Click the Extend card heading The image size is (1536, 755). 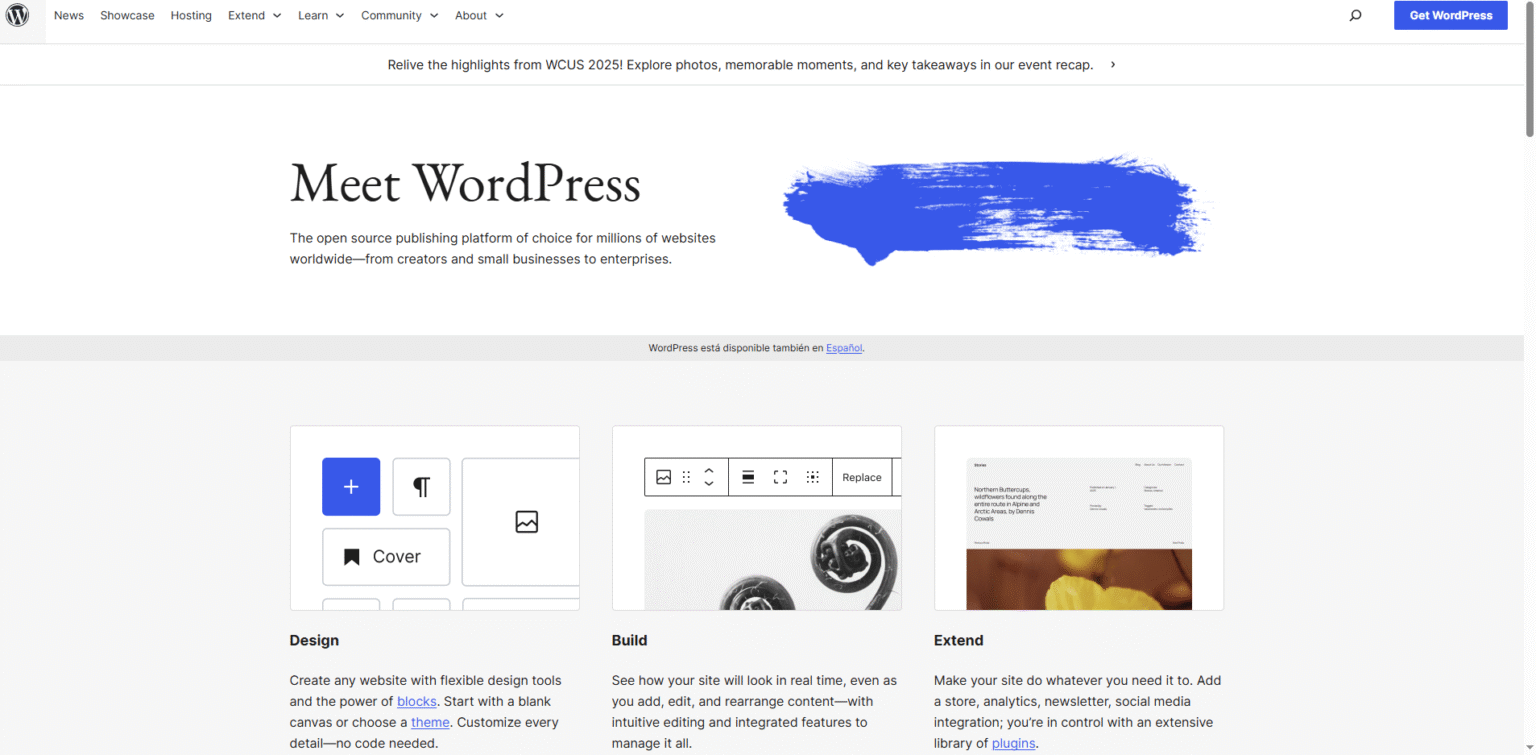pos(959,640)
